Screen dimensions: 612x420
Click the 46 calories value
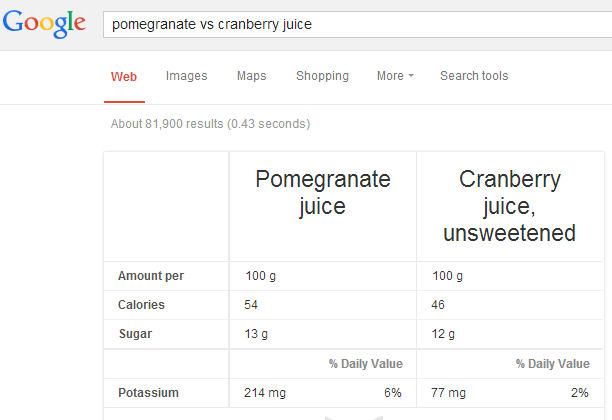tap(439, 305)
